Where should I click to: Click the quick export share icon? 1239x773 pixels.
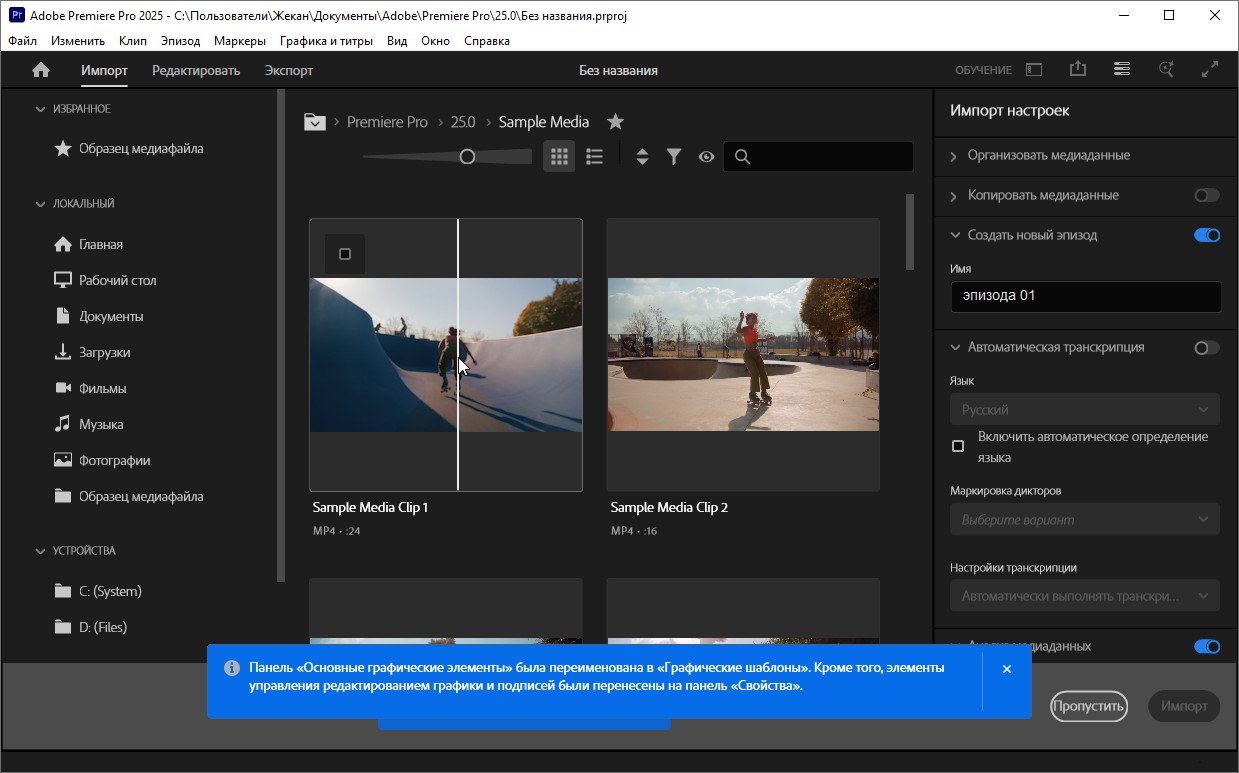(1077, 69)
